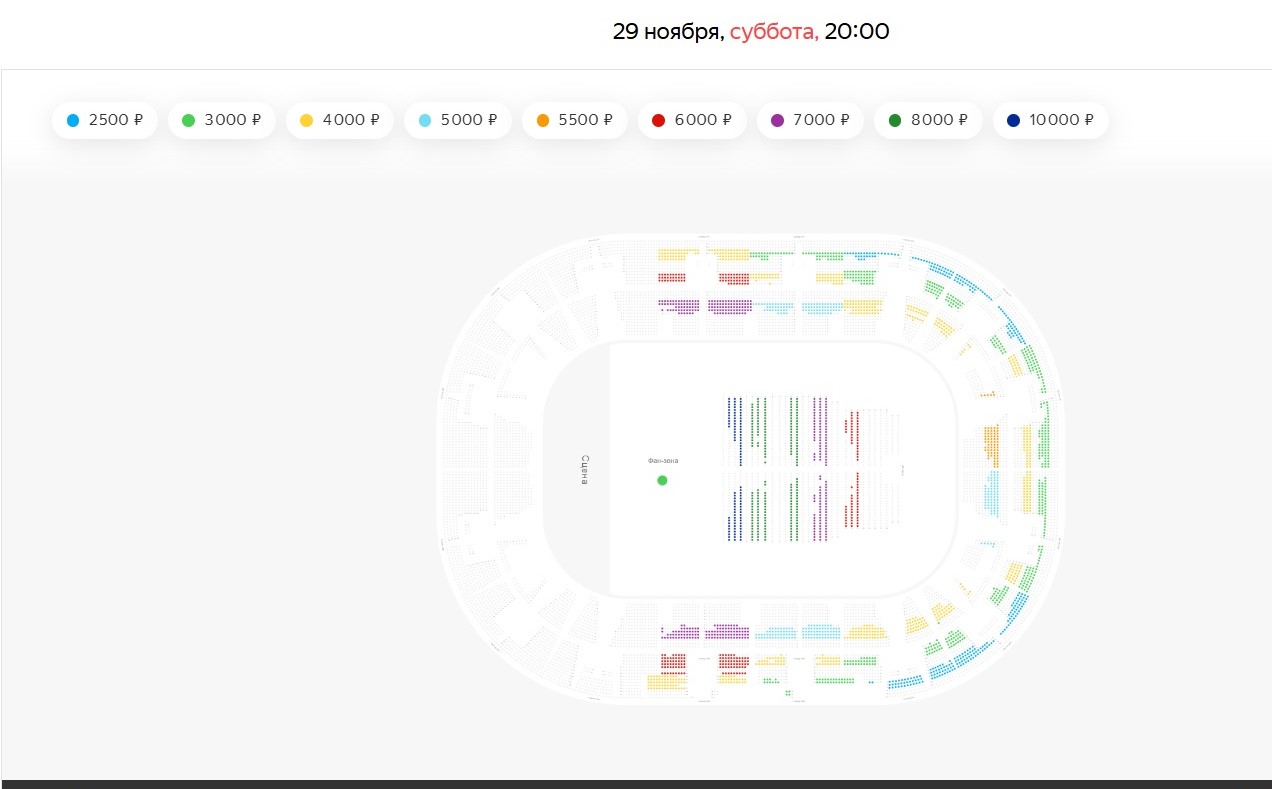Select the green Fan-zone dot
The image size is (1272, 789).
click(662, 481)
